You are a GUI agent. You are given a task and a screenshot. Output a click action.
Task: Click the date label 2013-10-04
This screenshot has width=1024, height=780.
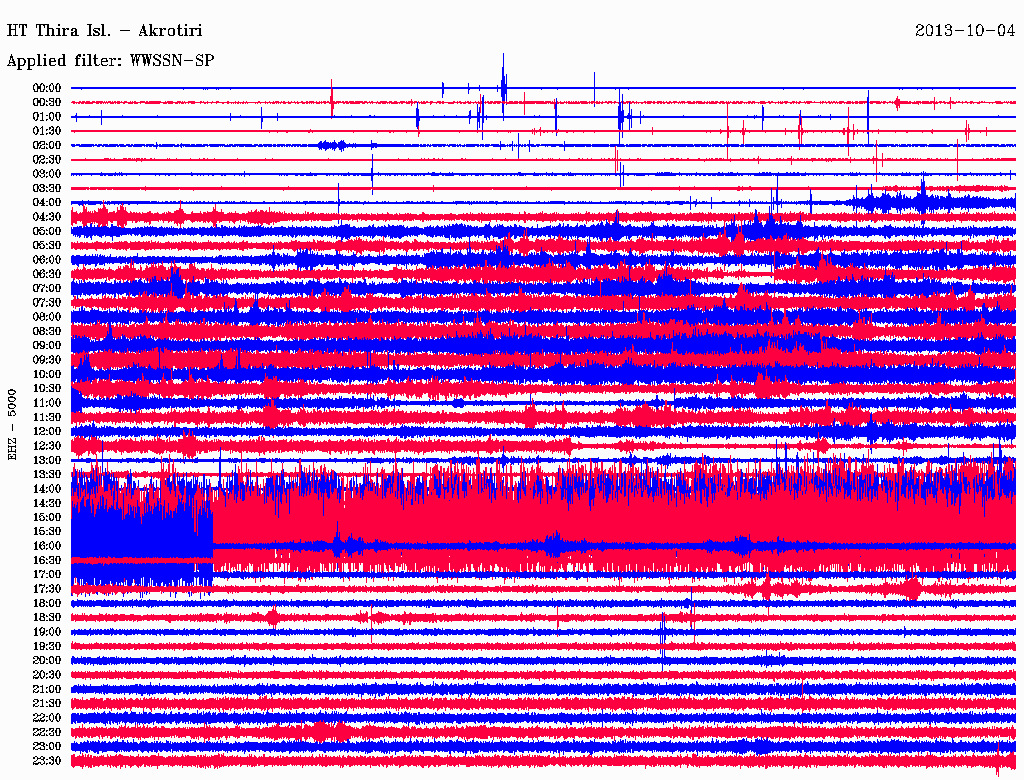pos(965,30)
